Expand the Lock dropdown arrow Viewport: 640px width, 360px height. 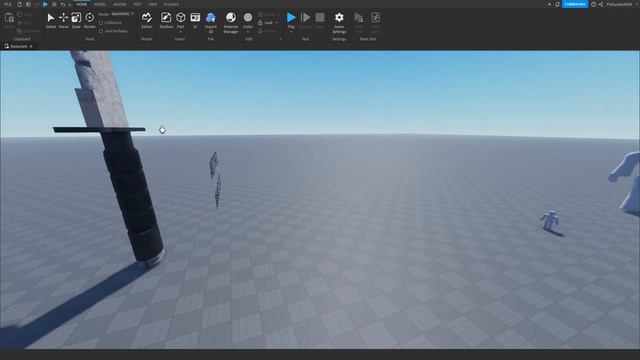coord(277,23)
